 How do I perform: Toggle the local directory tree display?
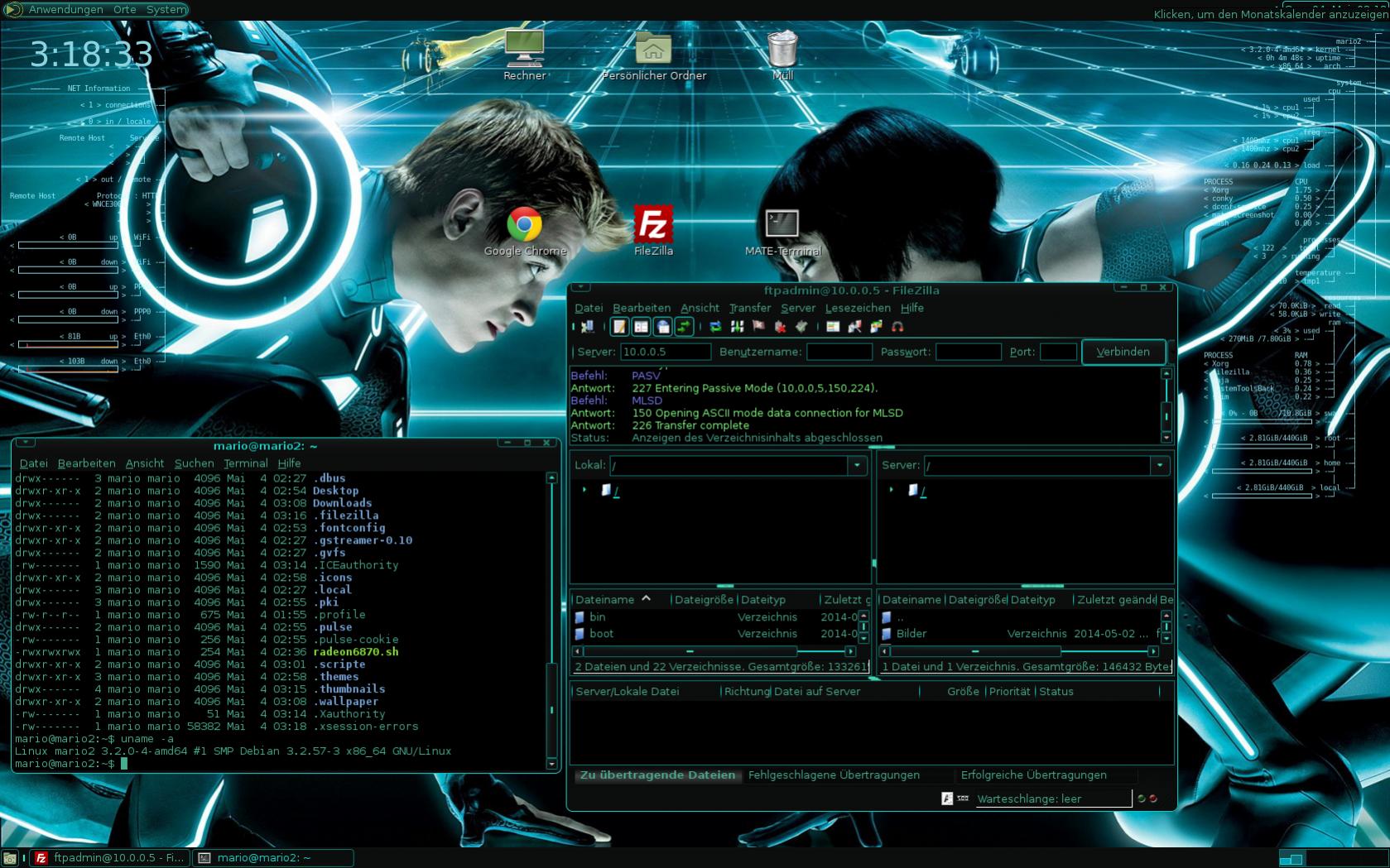(x=641, y=327)
